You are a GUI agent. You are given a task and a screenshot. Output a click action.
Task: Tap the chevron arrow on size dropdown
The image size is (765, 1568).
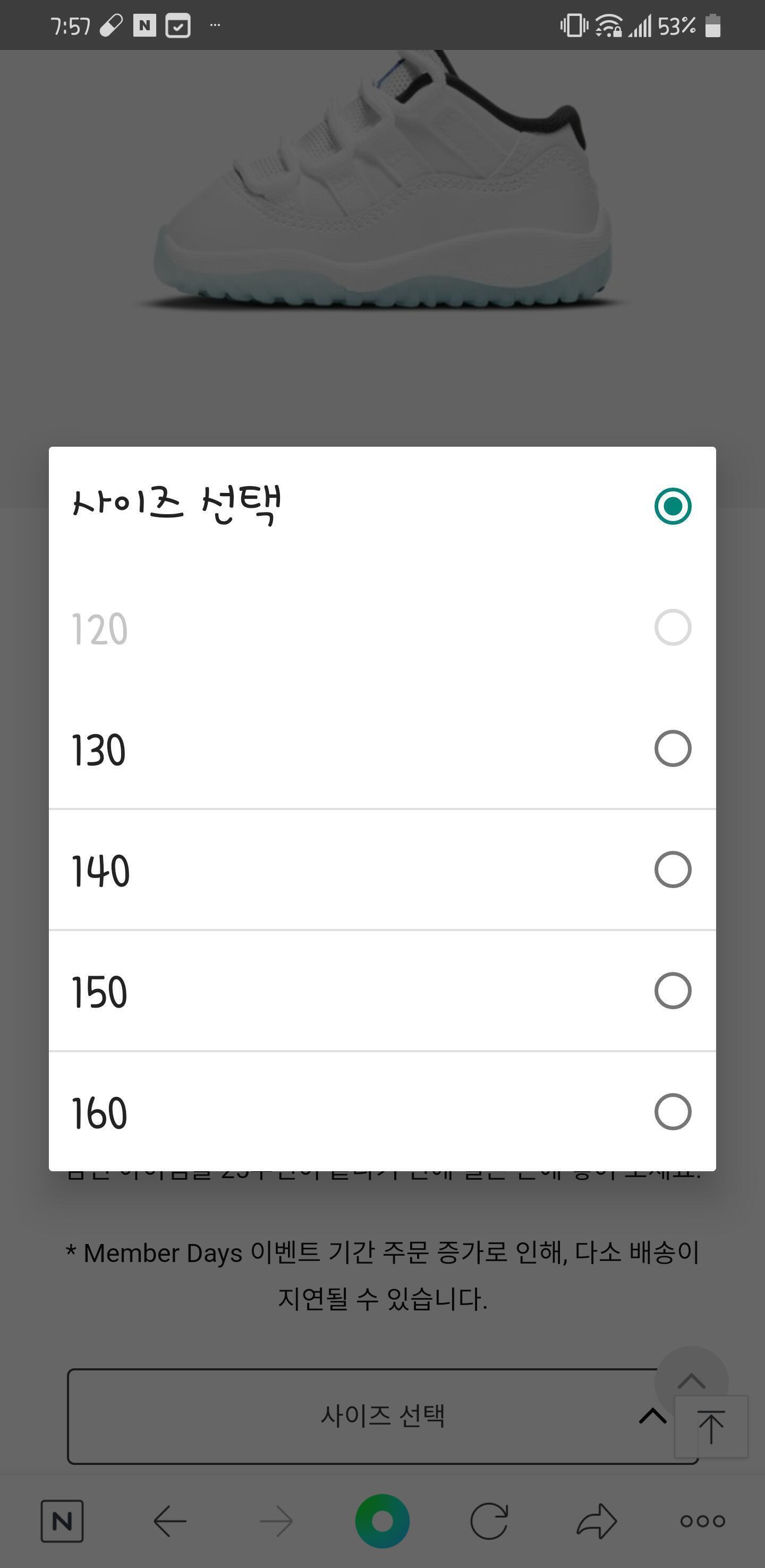click(652, 1416)
